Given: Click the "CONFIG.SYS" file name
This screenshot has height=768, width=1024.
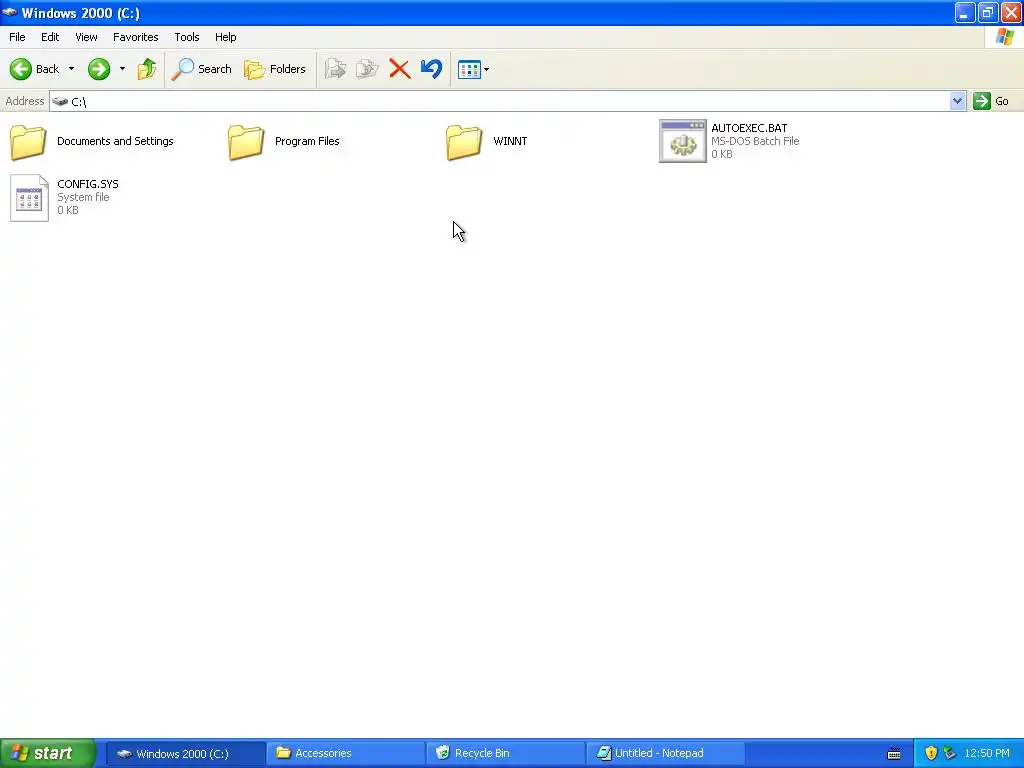Looking at the screenshot, I should pos(88,184).
